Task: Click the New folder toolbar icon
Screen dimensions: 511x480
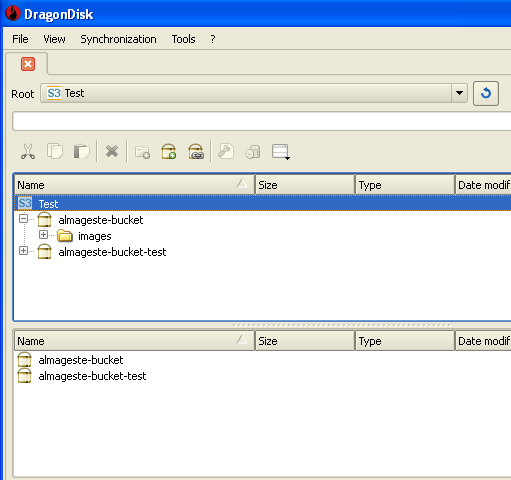Action: pos(142,152)
